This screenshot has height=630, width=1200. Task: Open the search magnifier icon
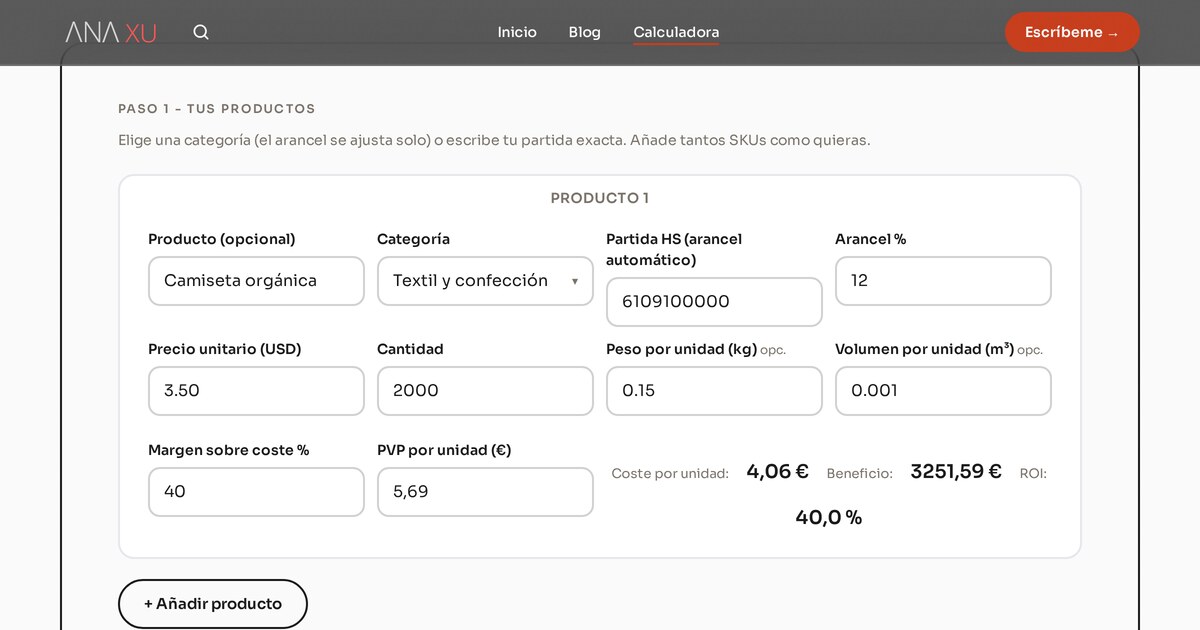click(x=201, y=32)
